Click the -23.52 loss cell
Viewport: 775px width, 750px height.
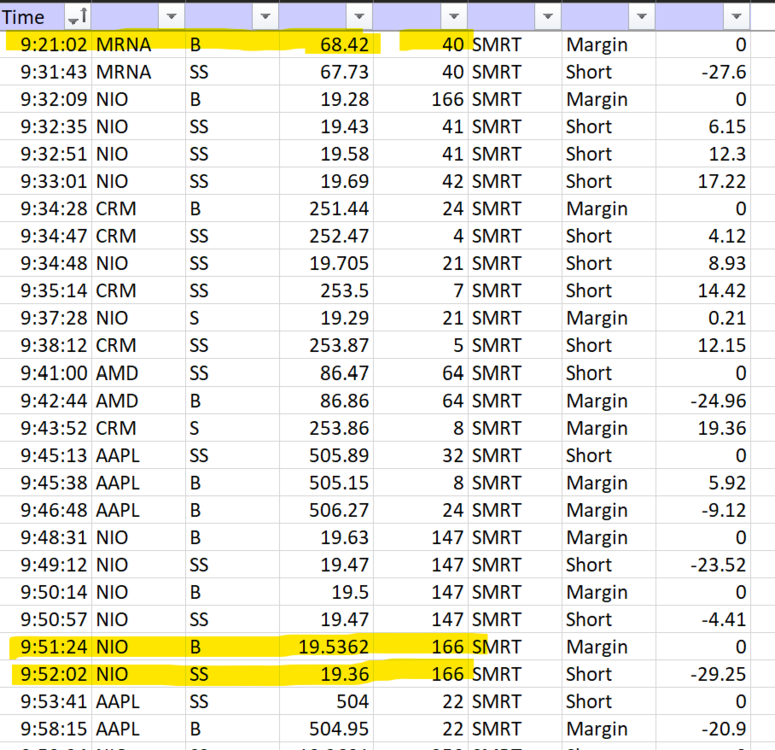(x=703, y=565)
